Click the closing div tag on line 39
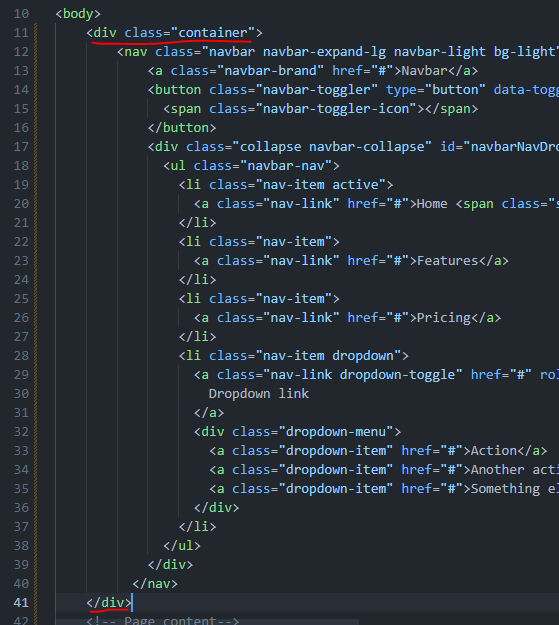Image resolution: width=559 pixels, height=625 pixels. coord(170,565)
